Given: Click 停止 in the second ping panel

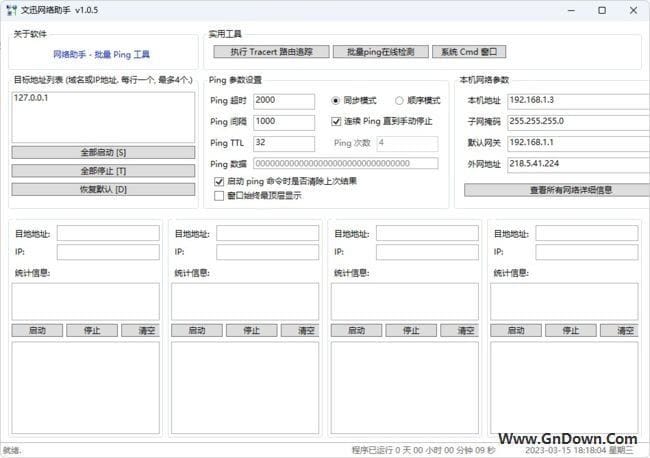Looking at the screenshot, I should (252, 330).
